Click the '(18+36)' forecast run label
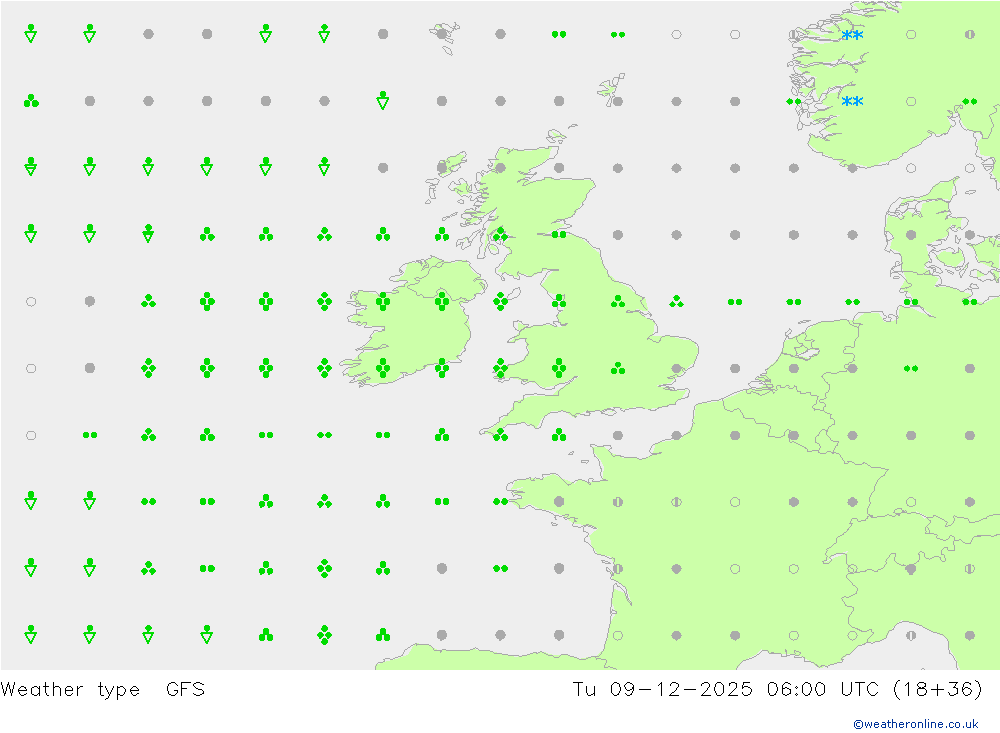 pyautogui.click(x=938, y=689)
